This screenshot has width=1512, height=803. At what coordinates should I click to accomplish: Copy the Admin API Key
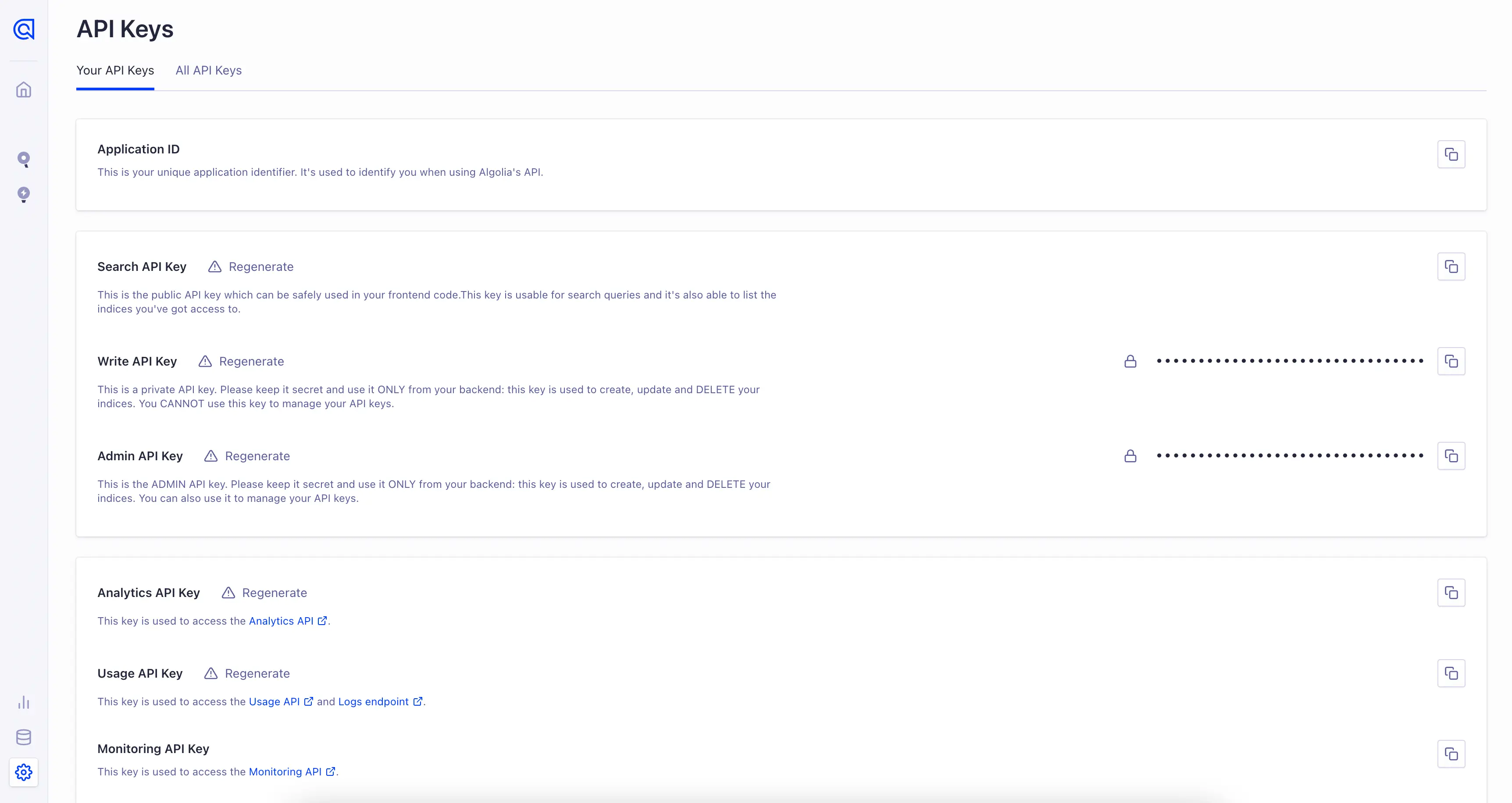point(1451,456)
